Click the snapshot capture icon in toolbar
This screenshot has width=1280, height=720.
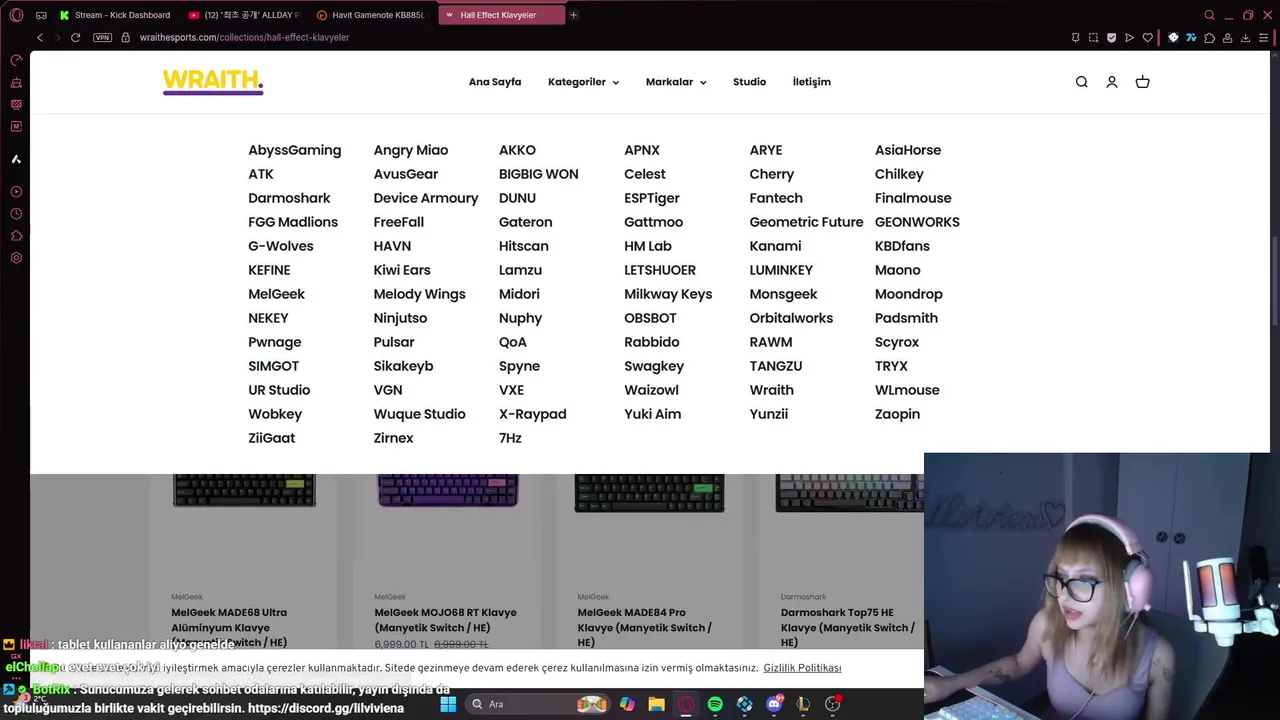tap(1093, 37)
